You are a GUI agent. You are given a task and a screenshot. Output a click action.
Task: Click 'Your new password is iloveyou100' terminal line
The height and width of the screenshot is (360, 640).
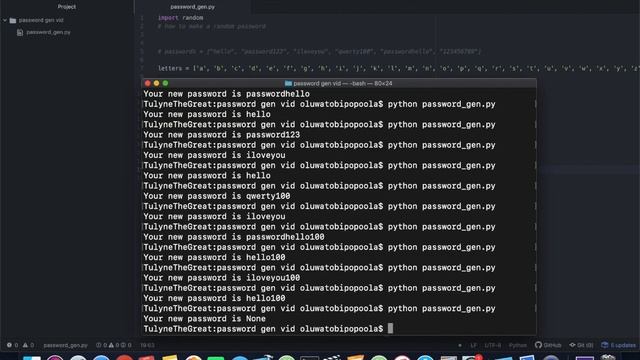221,278
